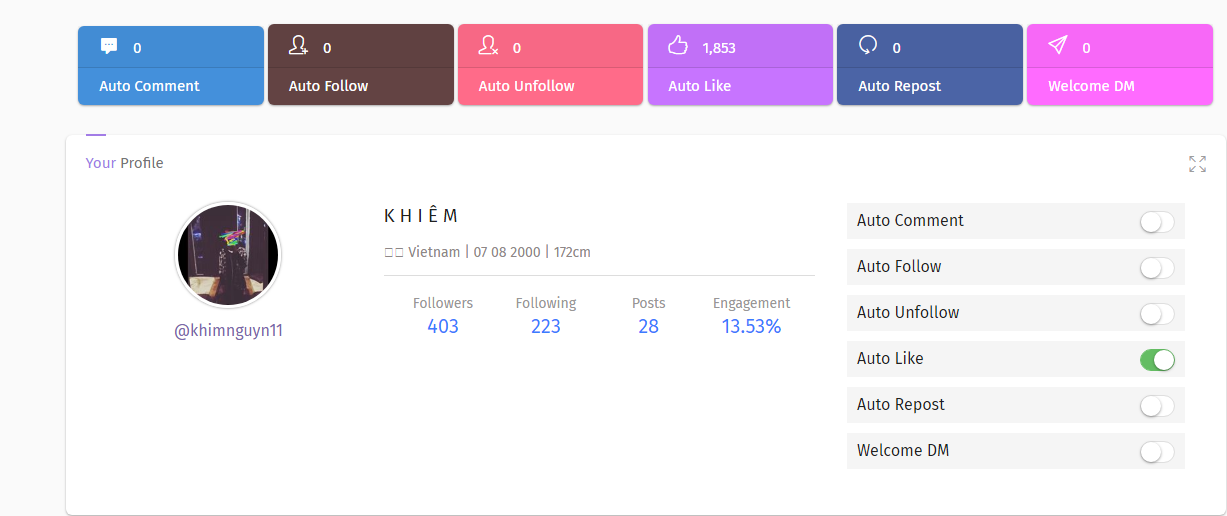Click the Following count 223
This screenshot has height=516, width=1227.
pos(546,326)
